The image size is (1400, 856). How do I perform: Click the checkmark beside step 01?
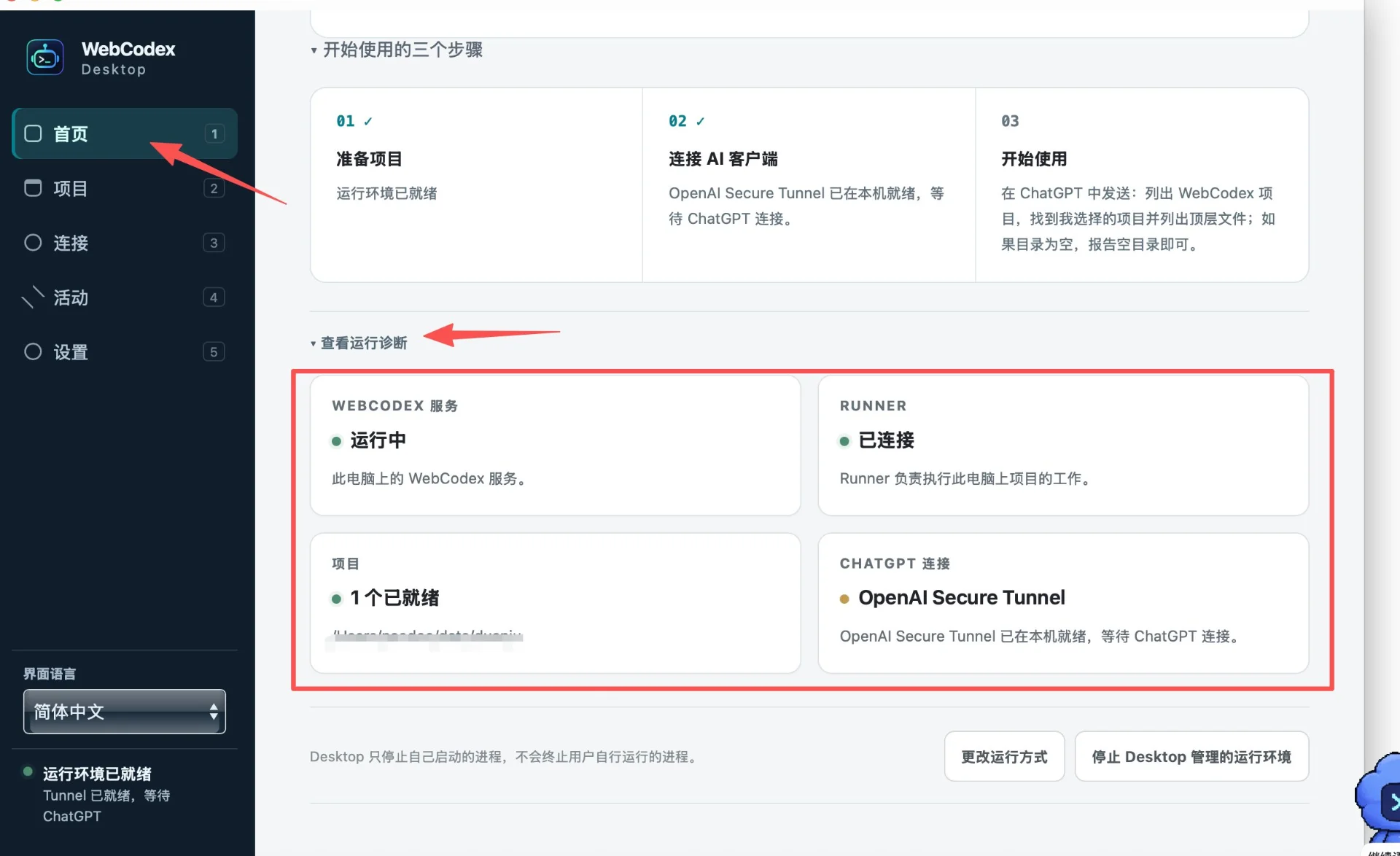(x=367, y=121)
